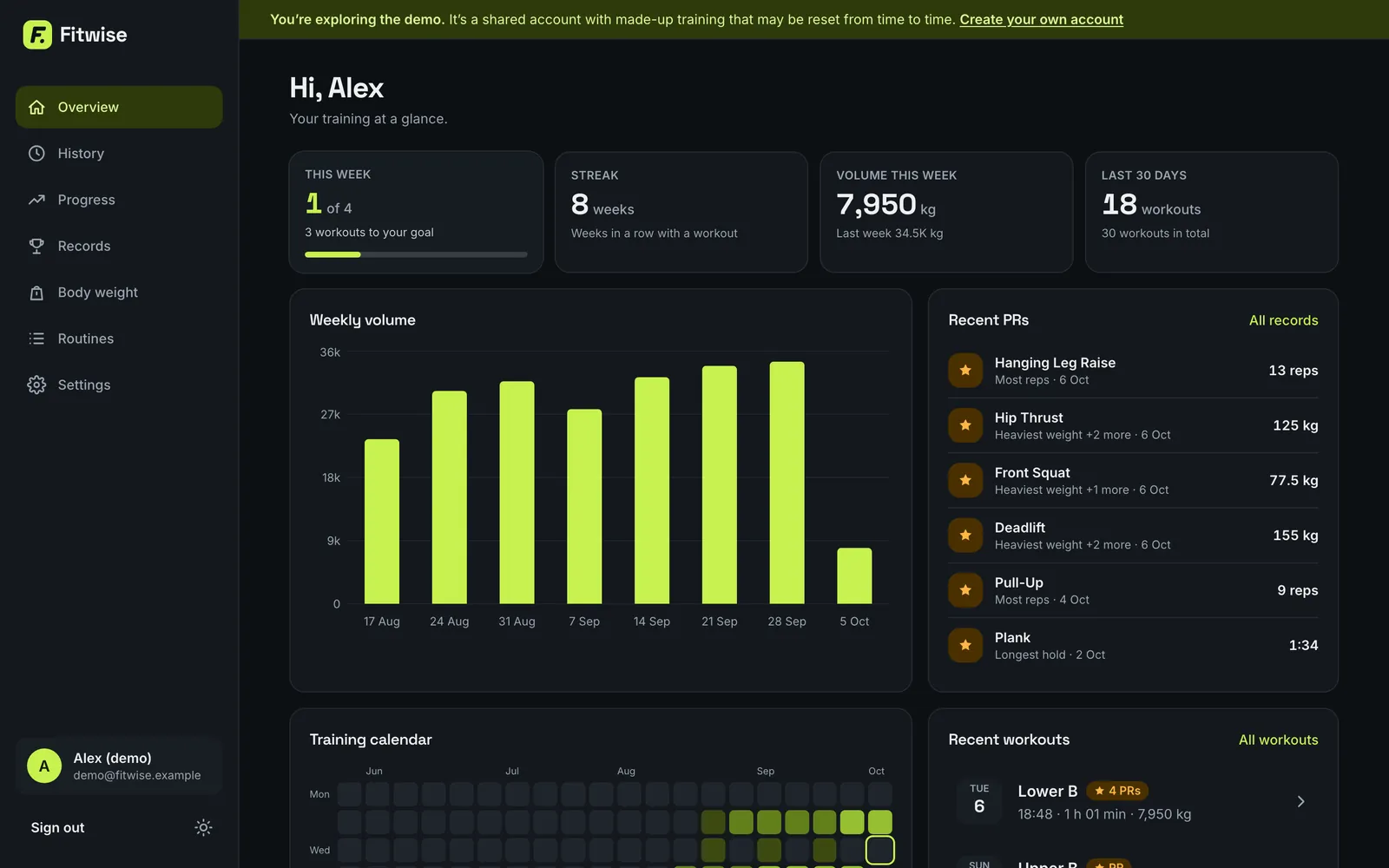Open Body weight tracking

119,293
